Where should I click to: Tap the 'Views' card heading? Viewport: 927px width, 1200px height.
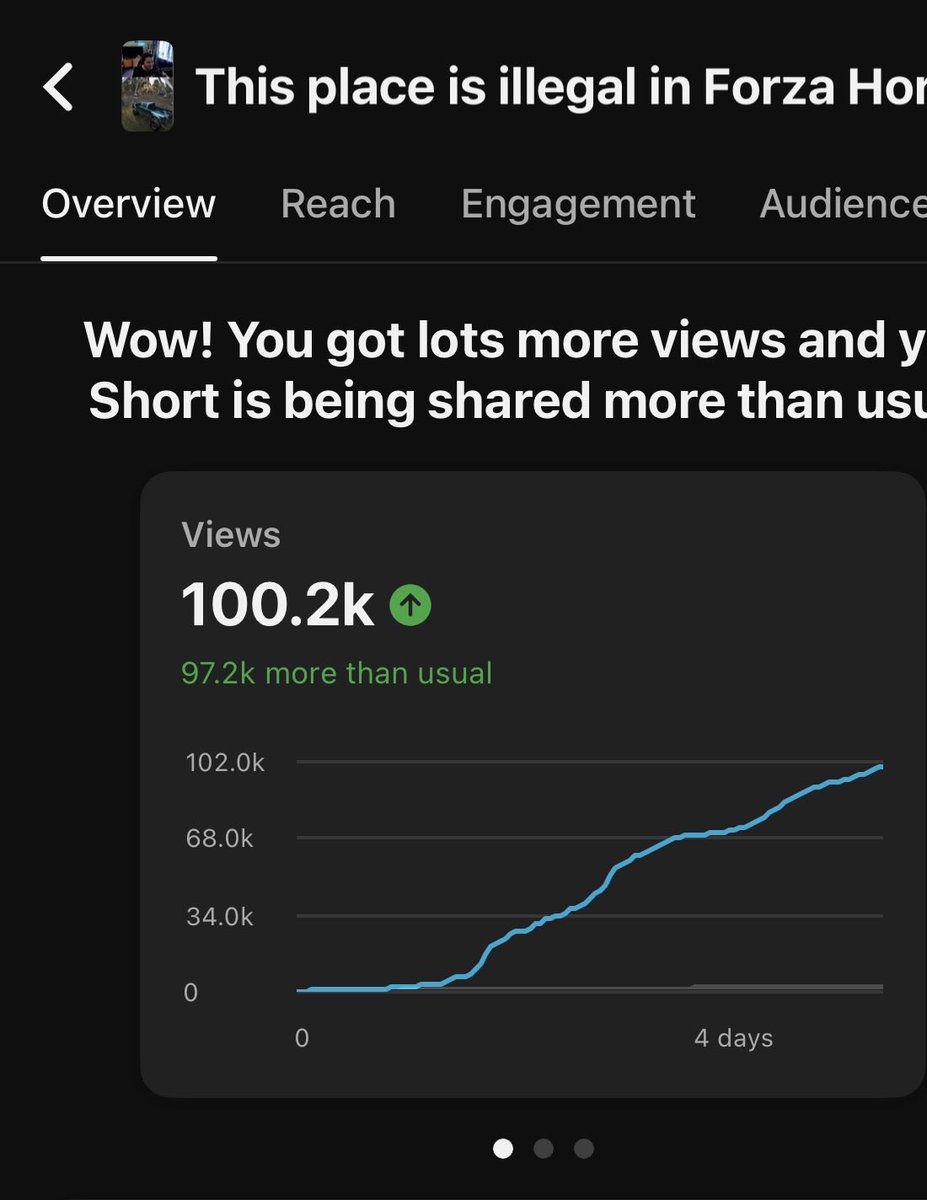(x=231, y=536)
